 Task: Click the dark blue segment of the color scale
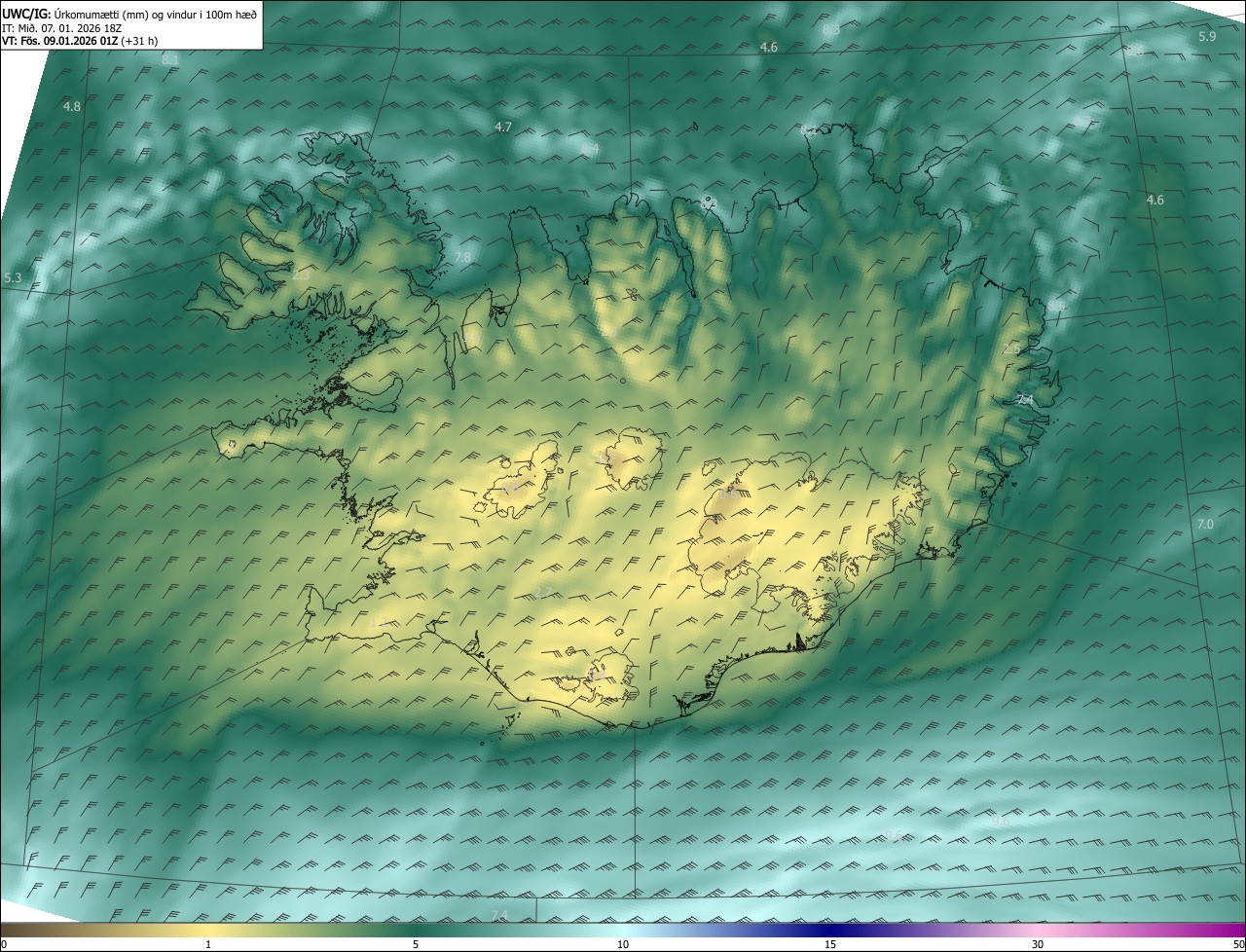point(830,930)
